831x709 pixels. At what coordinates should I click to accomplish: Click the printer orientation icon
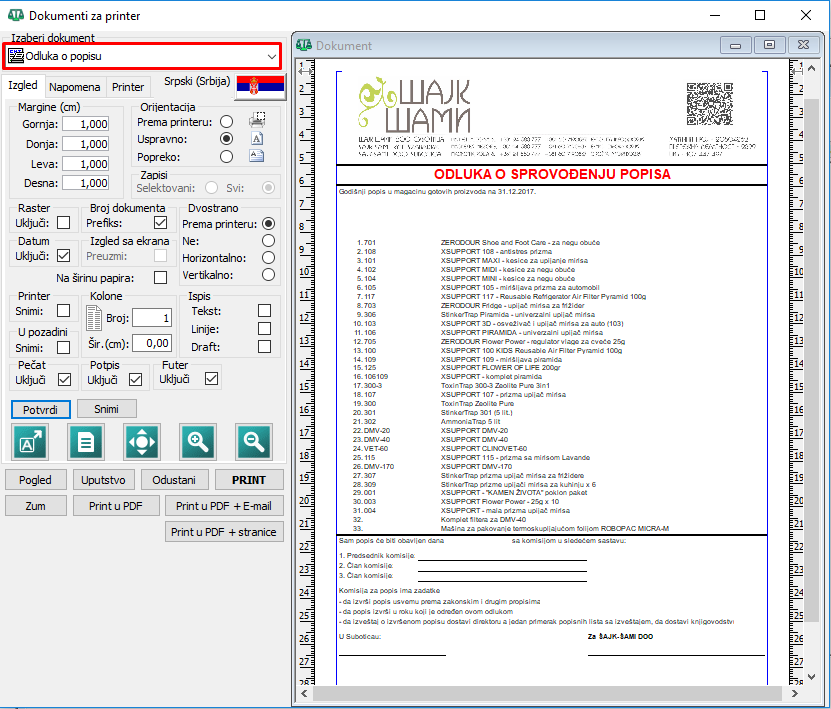[x=257, y=120]
